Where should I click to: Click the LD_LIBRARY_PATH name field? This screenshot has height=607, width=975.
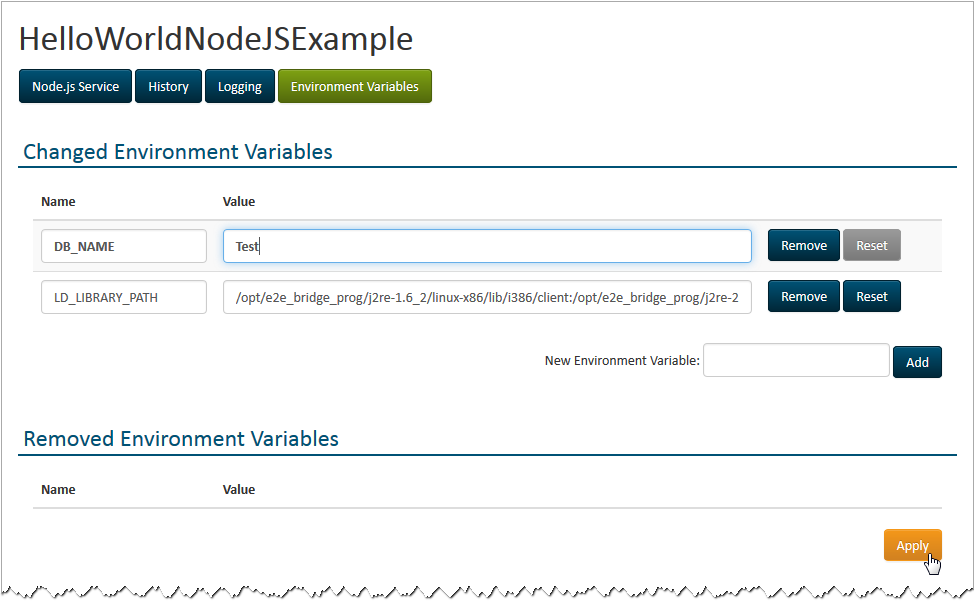pos(124,297)
